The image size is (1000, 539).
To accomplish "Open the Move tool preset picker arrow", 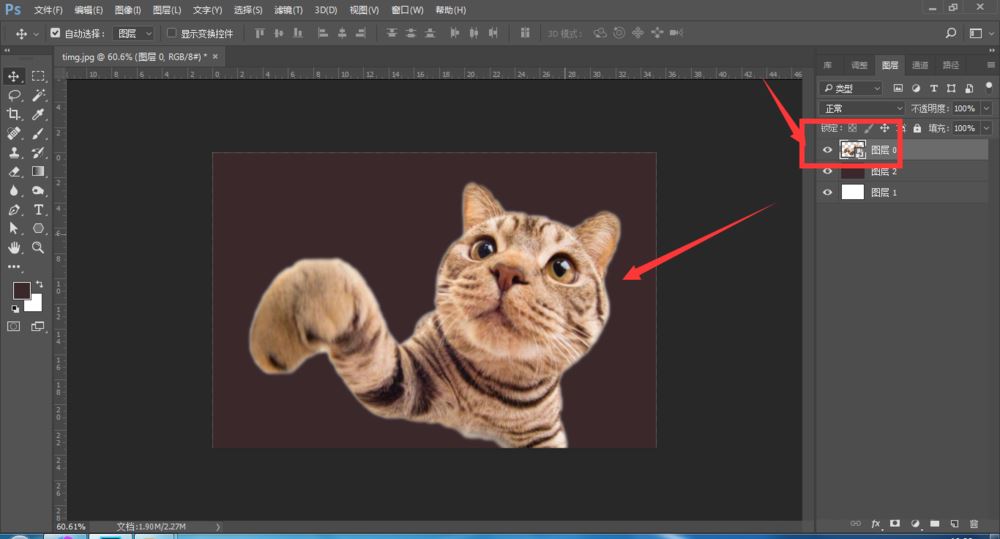I will click(36, 34).
